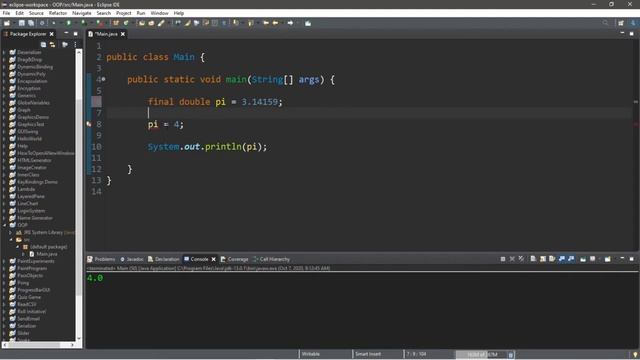Collapse the (default package) node
This screenshot has width=640, height=360.
[x=18, y=247]
